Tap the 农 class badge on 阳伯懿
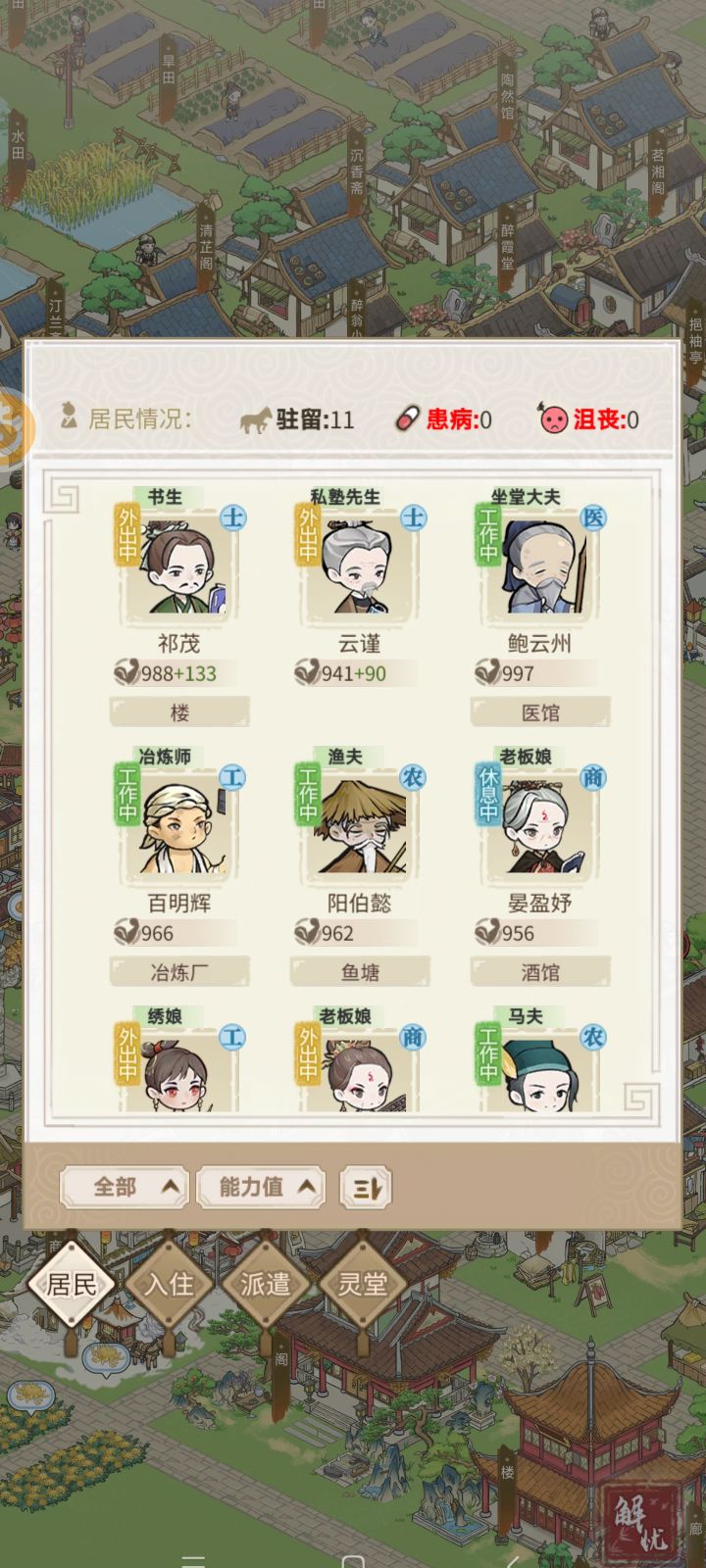The height and width of the screenshot is (1568, 706). click(x=413, y=778)
